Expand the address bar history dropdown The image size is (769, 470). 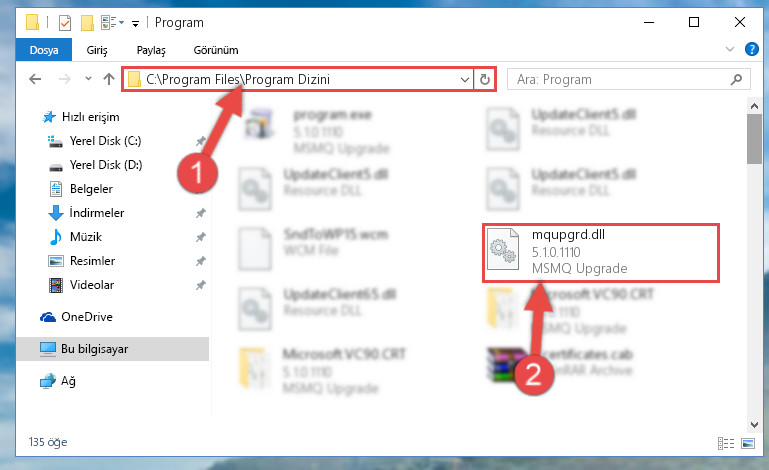[x=464, y=79]
